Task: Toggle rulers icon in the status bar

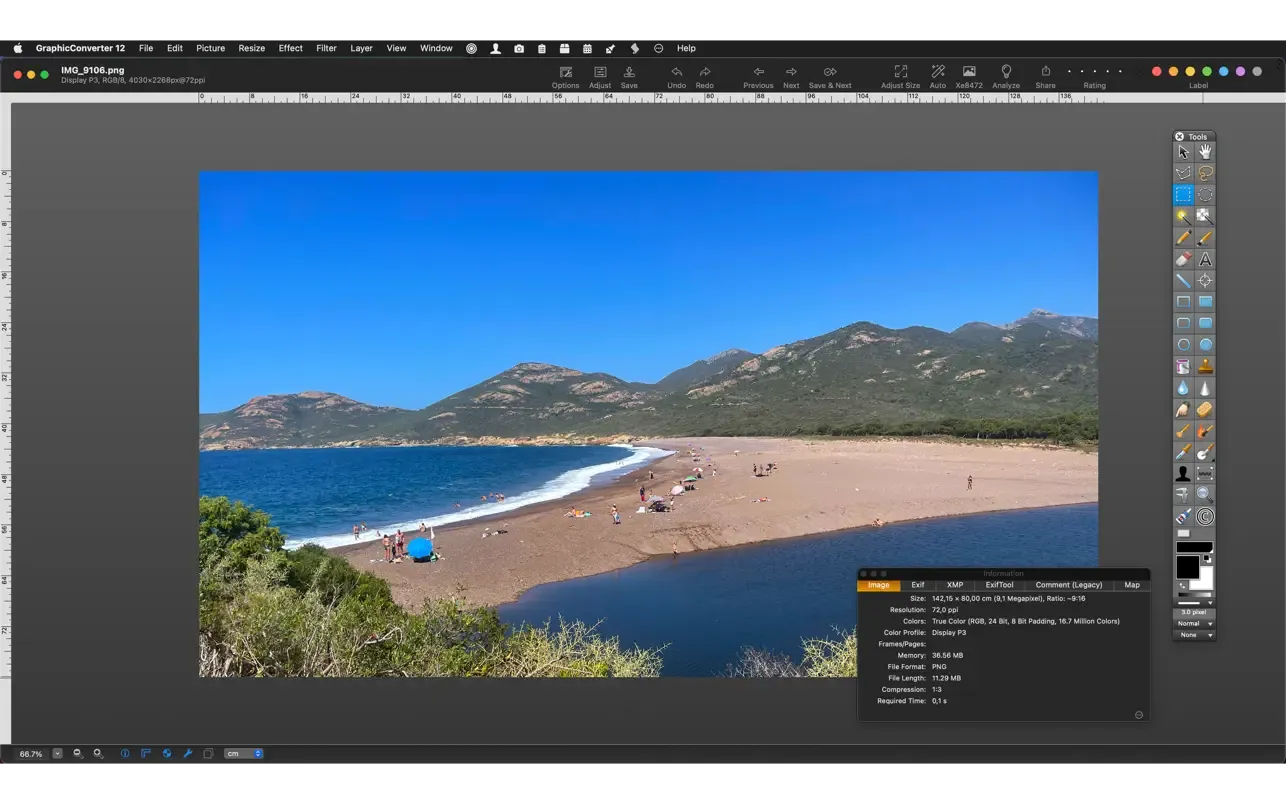Action: click(x=146, y=753)
